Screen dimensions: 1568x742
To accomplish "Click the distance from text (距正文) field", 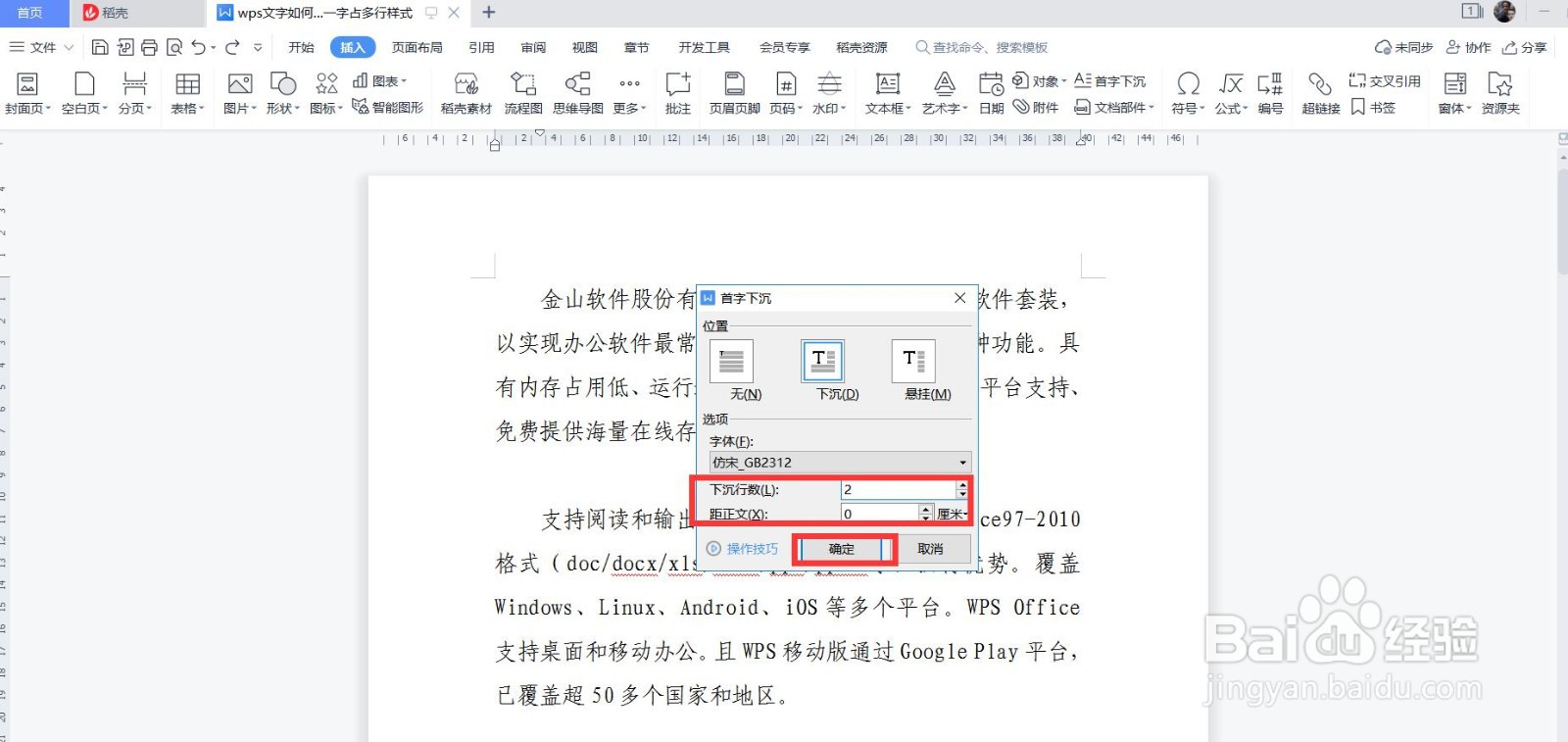I will tap(879, 514).
